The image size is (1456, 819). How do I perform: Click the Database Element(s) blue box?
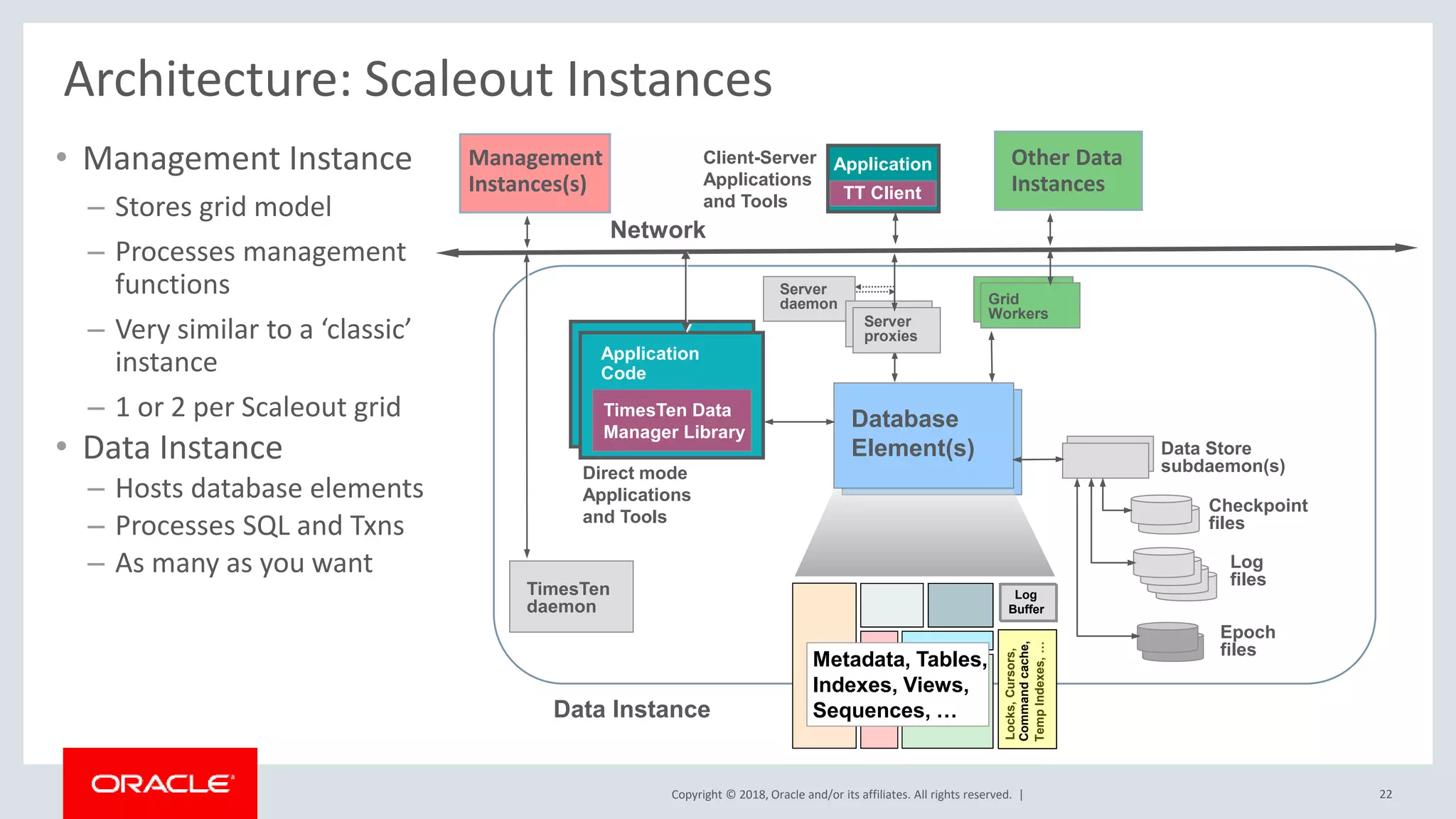click(923, 434)
